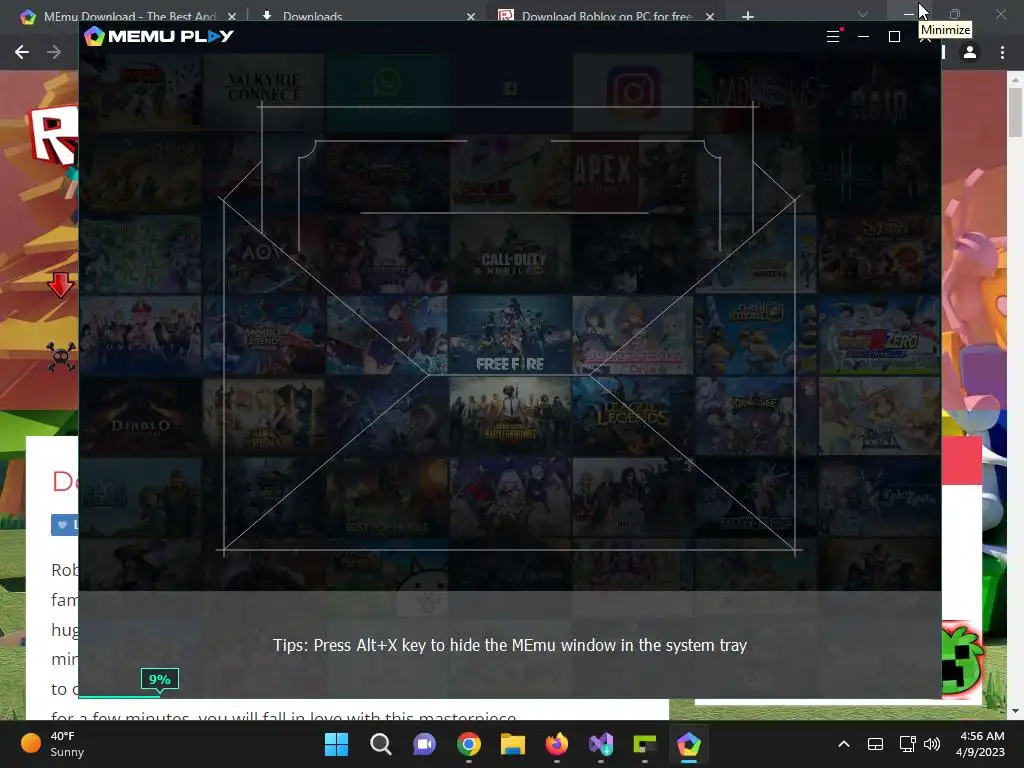
Task: Click the Valkyrie Connect thumbnail
Action: (x=263, y=92)
